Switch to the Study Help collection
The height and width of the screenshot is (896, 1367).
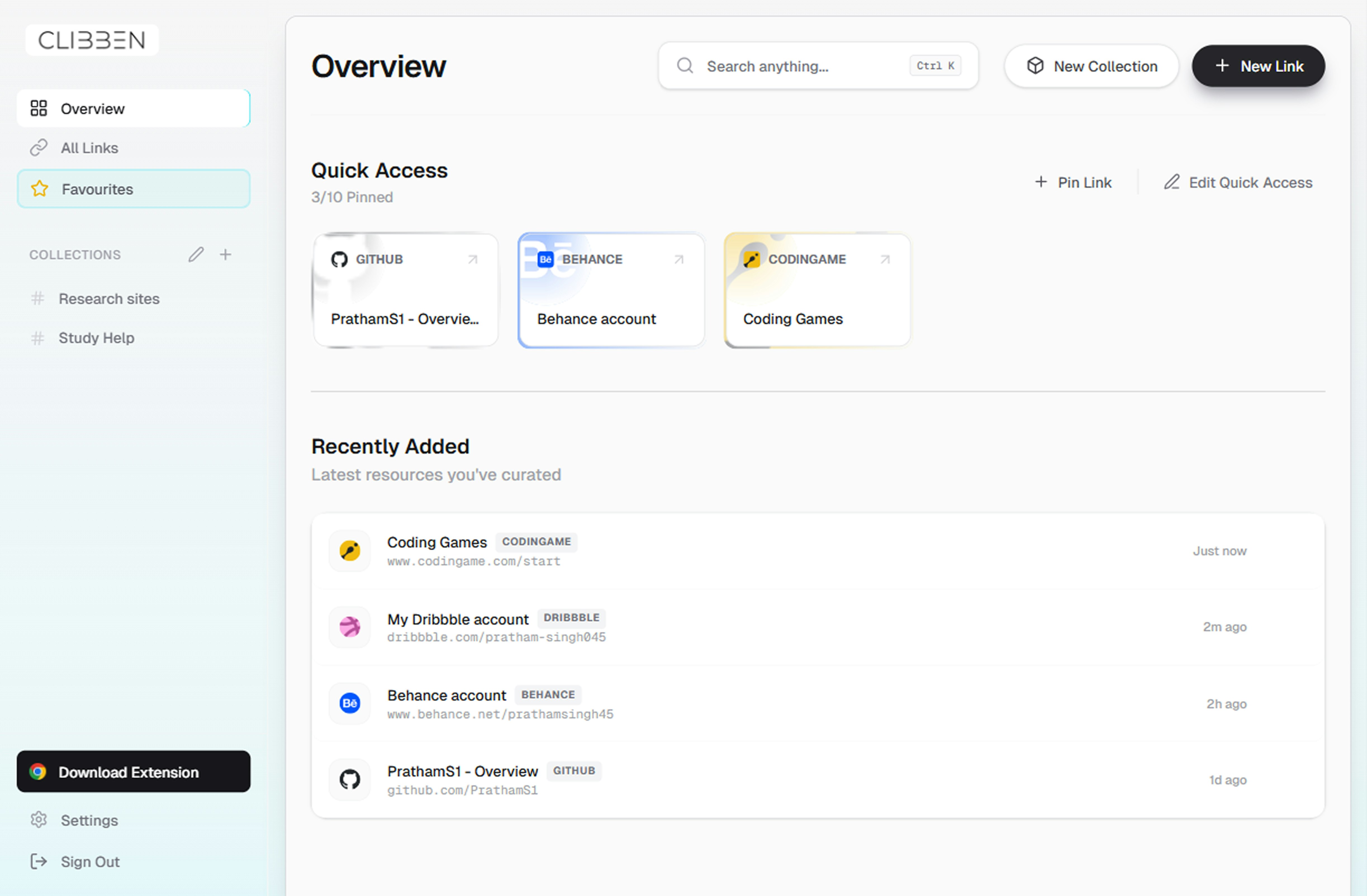coord(96,337)
